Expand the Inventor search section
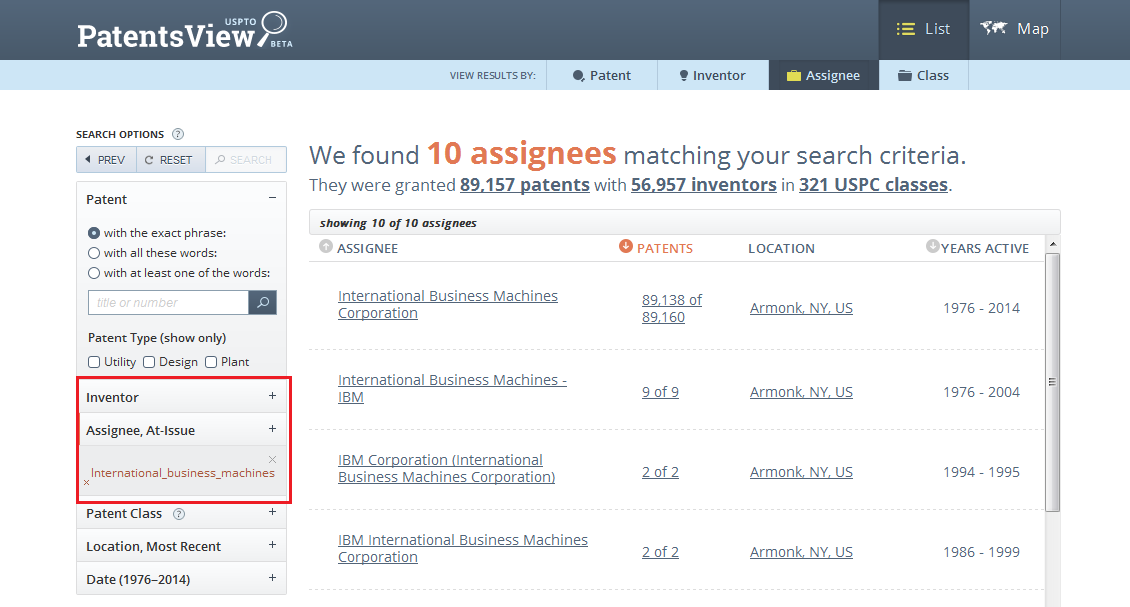This screenshot has height=607, width=1130. (181, 397)
